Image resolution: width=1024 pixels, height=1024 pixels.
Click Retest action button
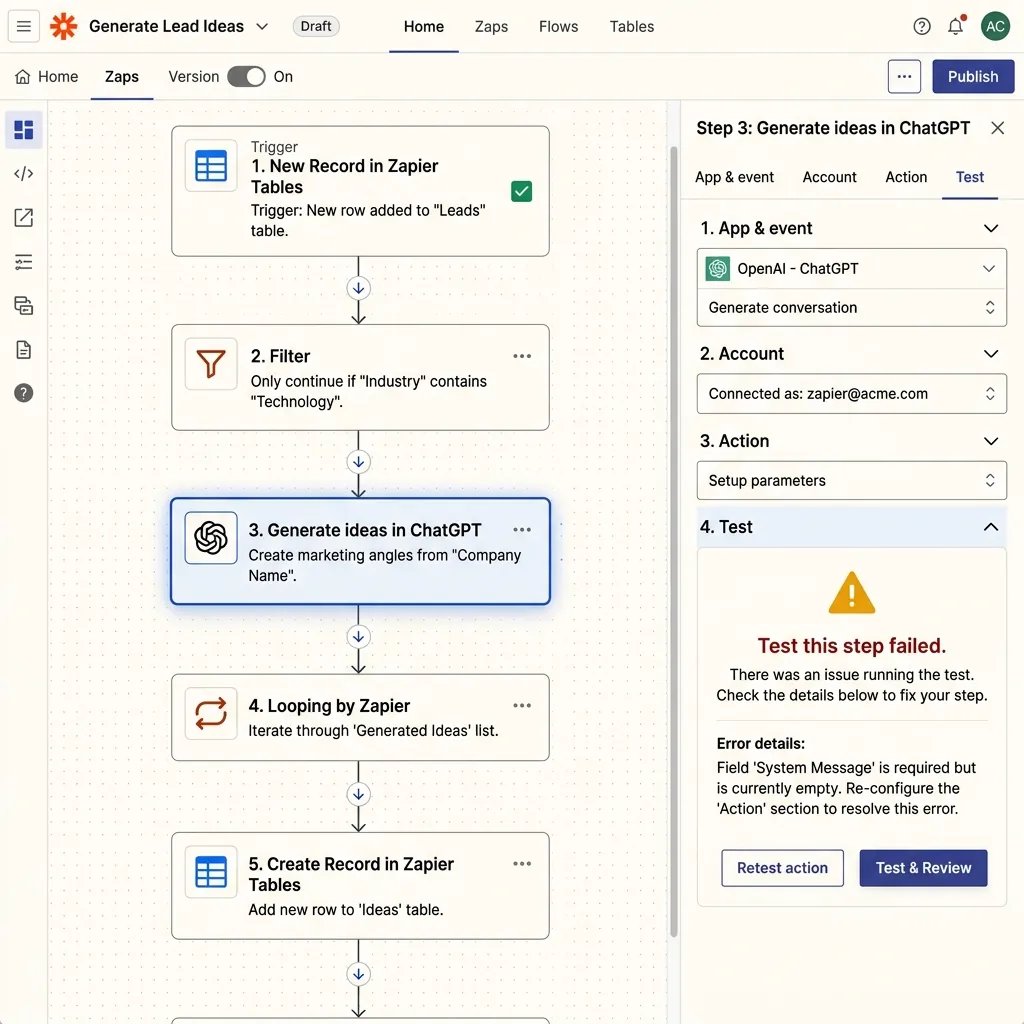(x=782, y=868)
